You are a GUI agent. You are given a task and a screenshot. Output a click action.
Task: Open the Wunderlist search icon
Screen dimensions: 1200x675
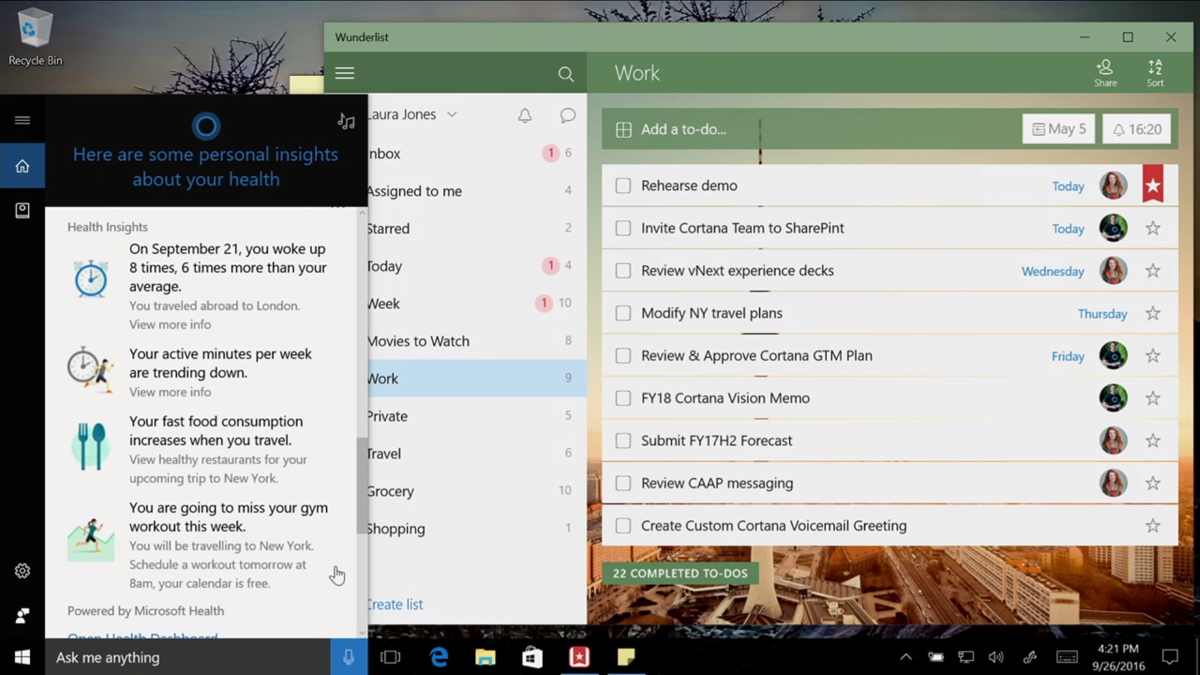pyautogui.click(x=566, y=74)
